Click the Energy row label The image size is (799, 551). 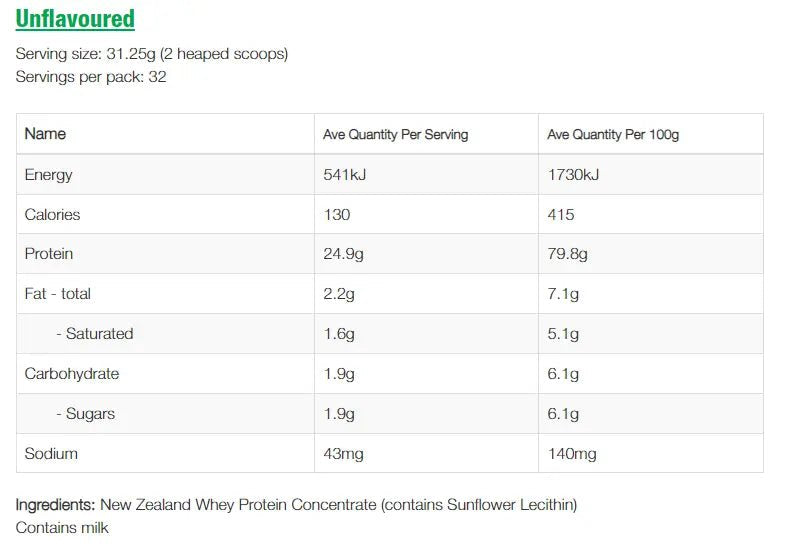click(x=48, y=175)
